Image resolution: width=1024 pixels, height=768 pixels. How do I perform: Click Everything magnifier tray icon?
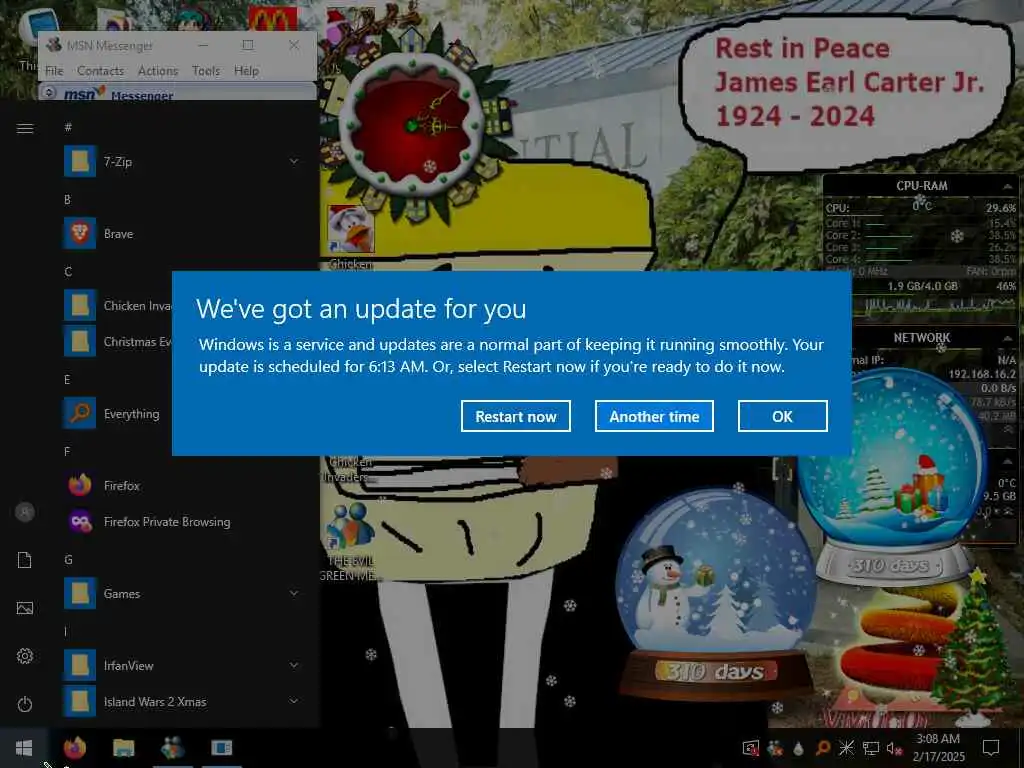pos(823,748)
